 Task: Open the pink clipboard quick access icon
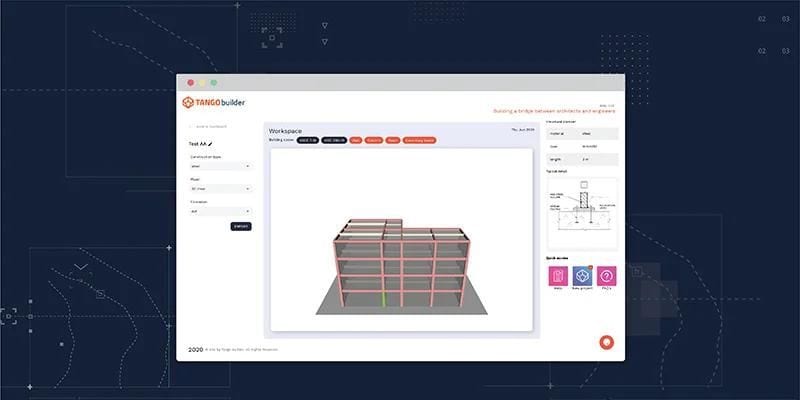click(558, 276)
